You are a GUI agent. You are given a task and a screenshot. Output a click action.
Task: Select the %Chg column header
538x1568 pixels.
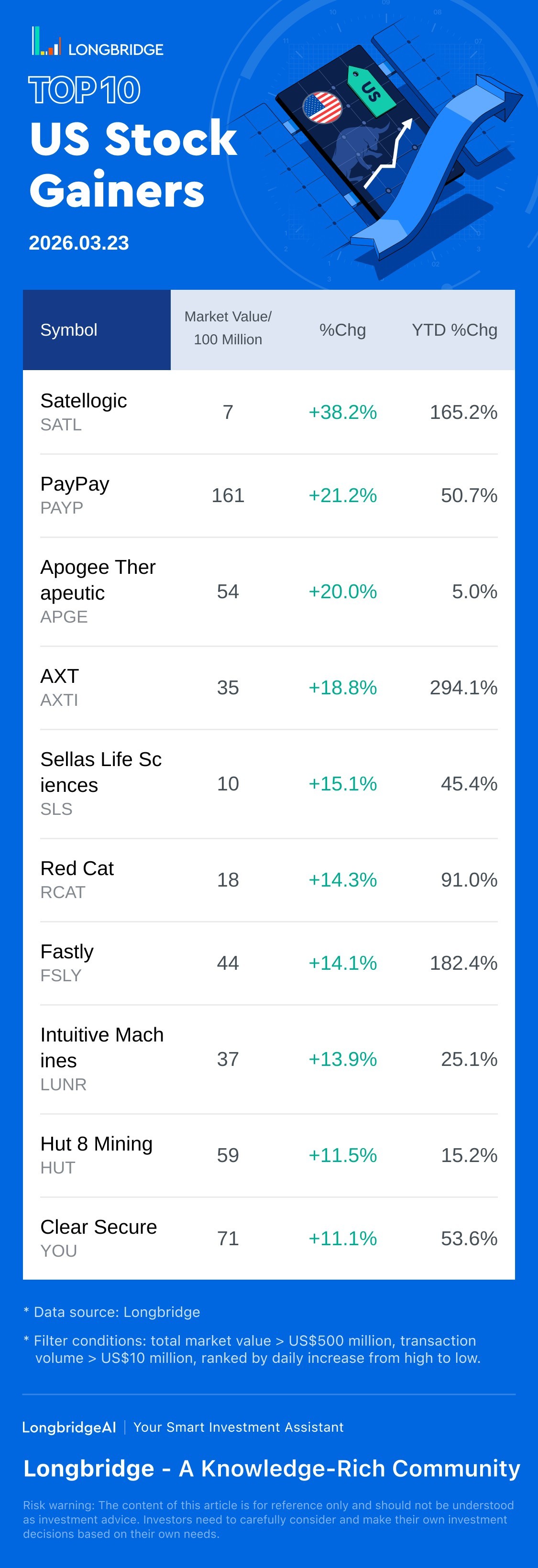(x=342, y=330)
